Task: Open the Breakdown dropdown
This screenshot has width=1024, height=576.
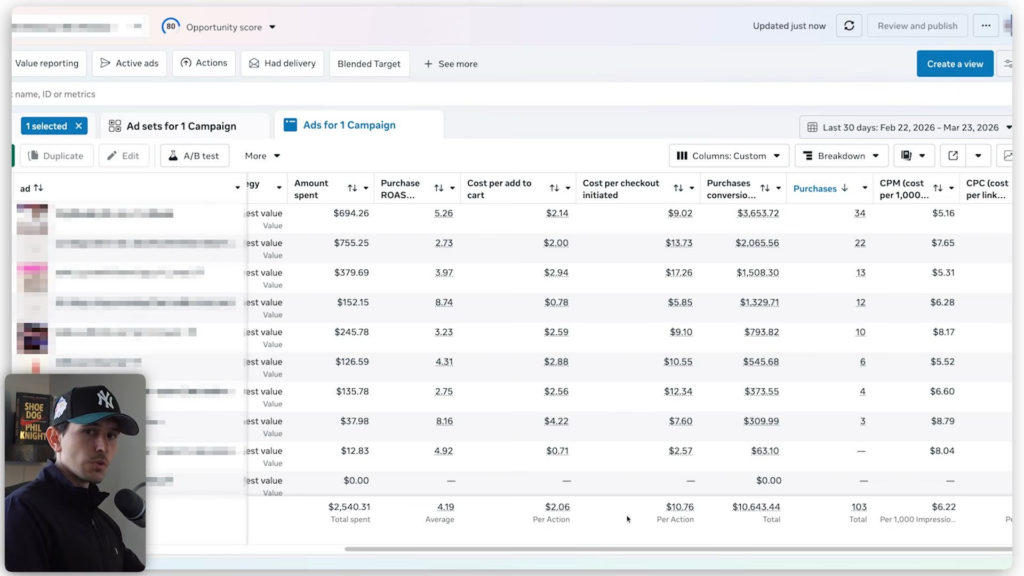Action: (x=841, y=155)
